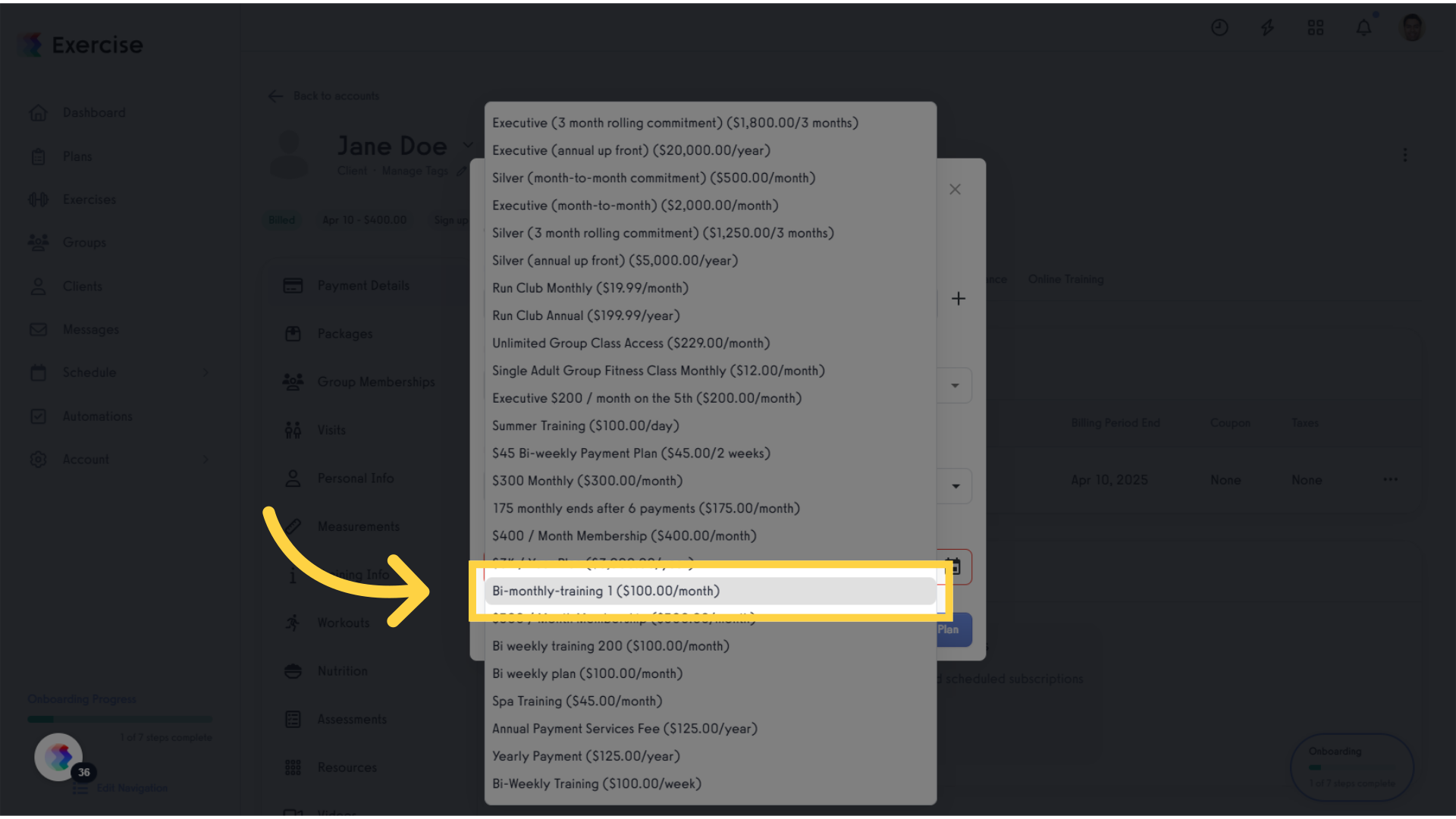Open the clock history icon
1456x819 pixels.
tap(1219, 28)
